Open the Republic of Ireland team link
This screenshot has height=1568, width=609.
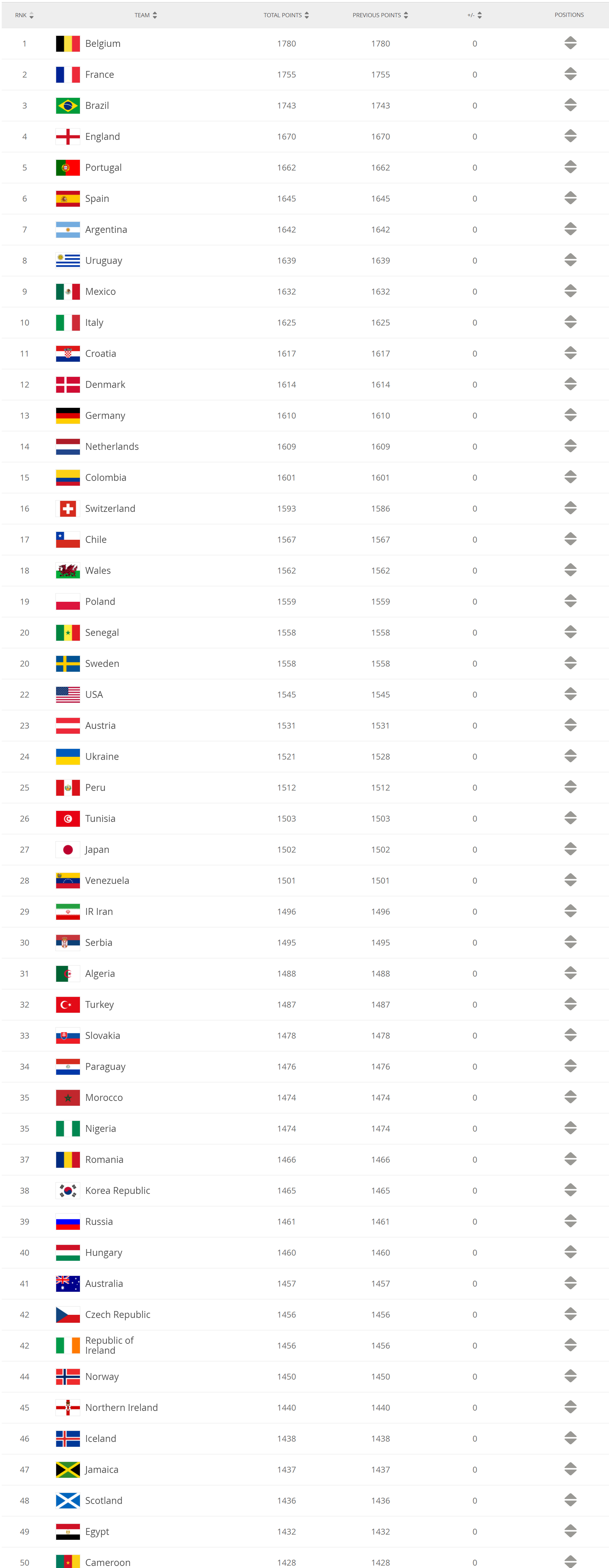(109, 1345)
